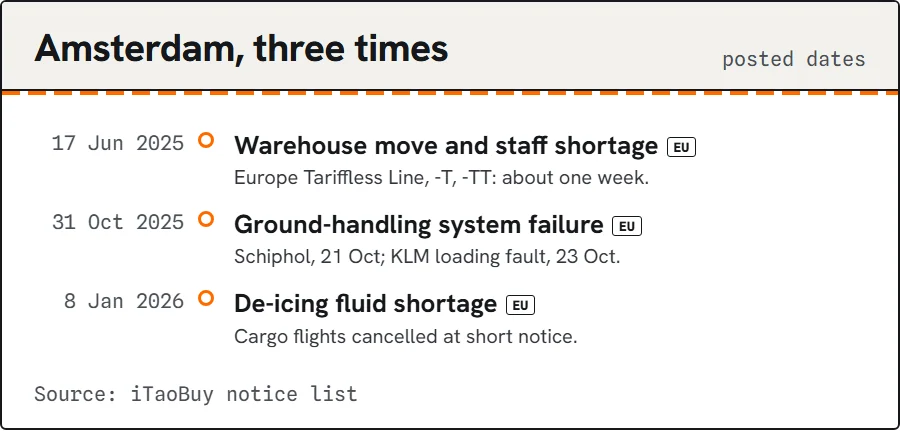Click the 17 Jun 2025 date label
This screenshot has height=431, width=900.
[x=118, y=143]
